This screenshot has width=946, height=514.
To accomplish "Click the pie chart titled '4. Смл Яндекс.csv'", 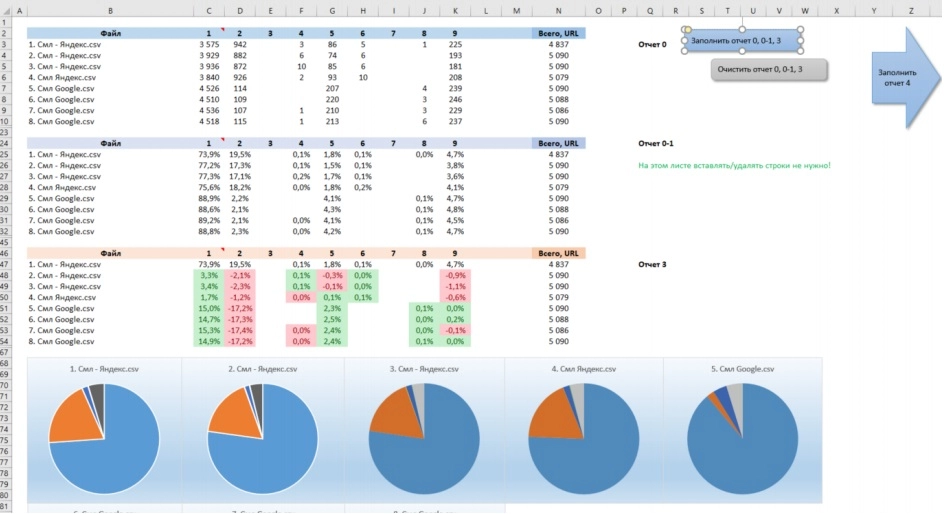I will pyautogui.click(x=583, y=439).
